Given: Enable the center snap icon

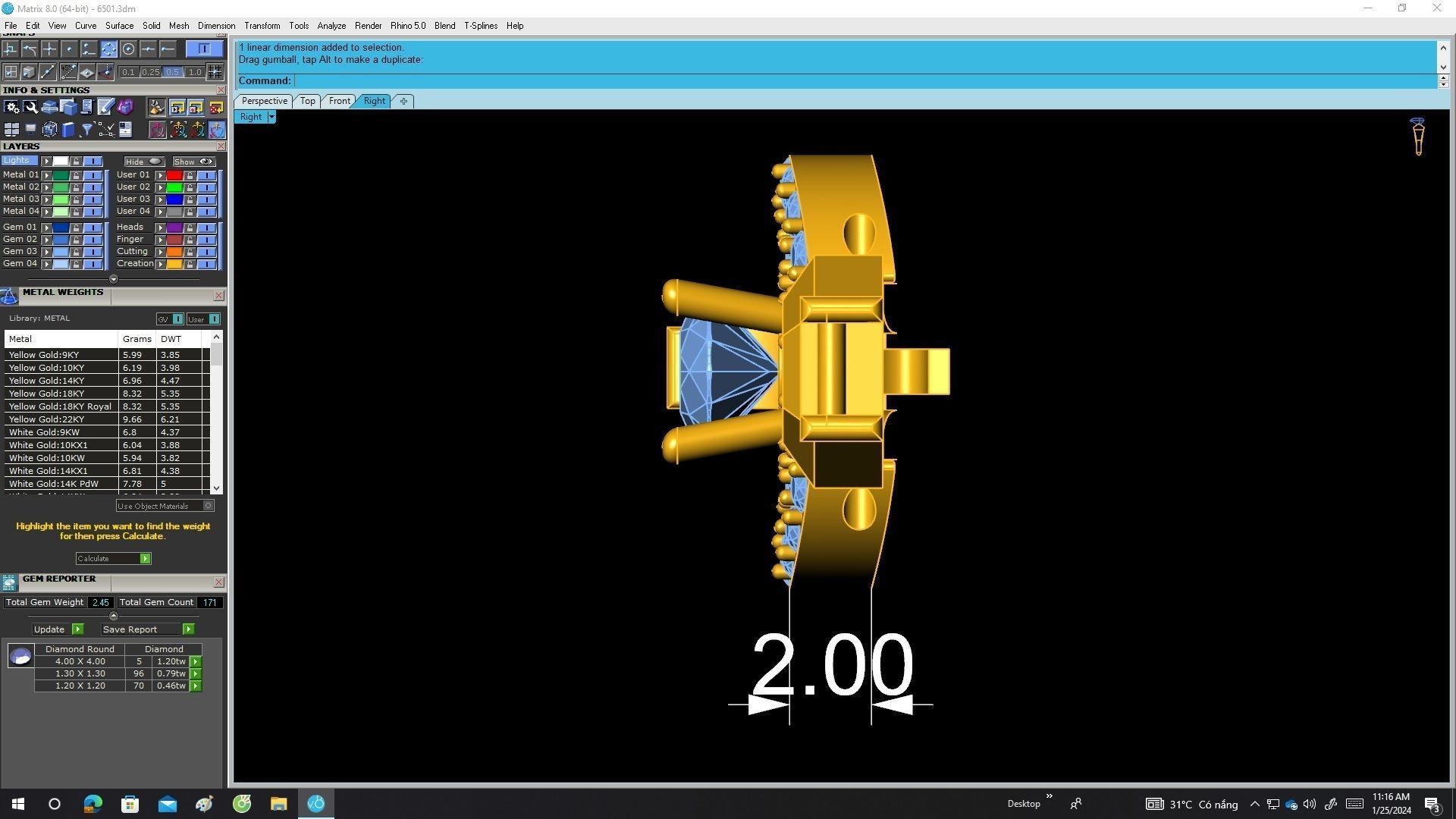Looking at the screenshot, I should tap(128, 49).
